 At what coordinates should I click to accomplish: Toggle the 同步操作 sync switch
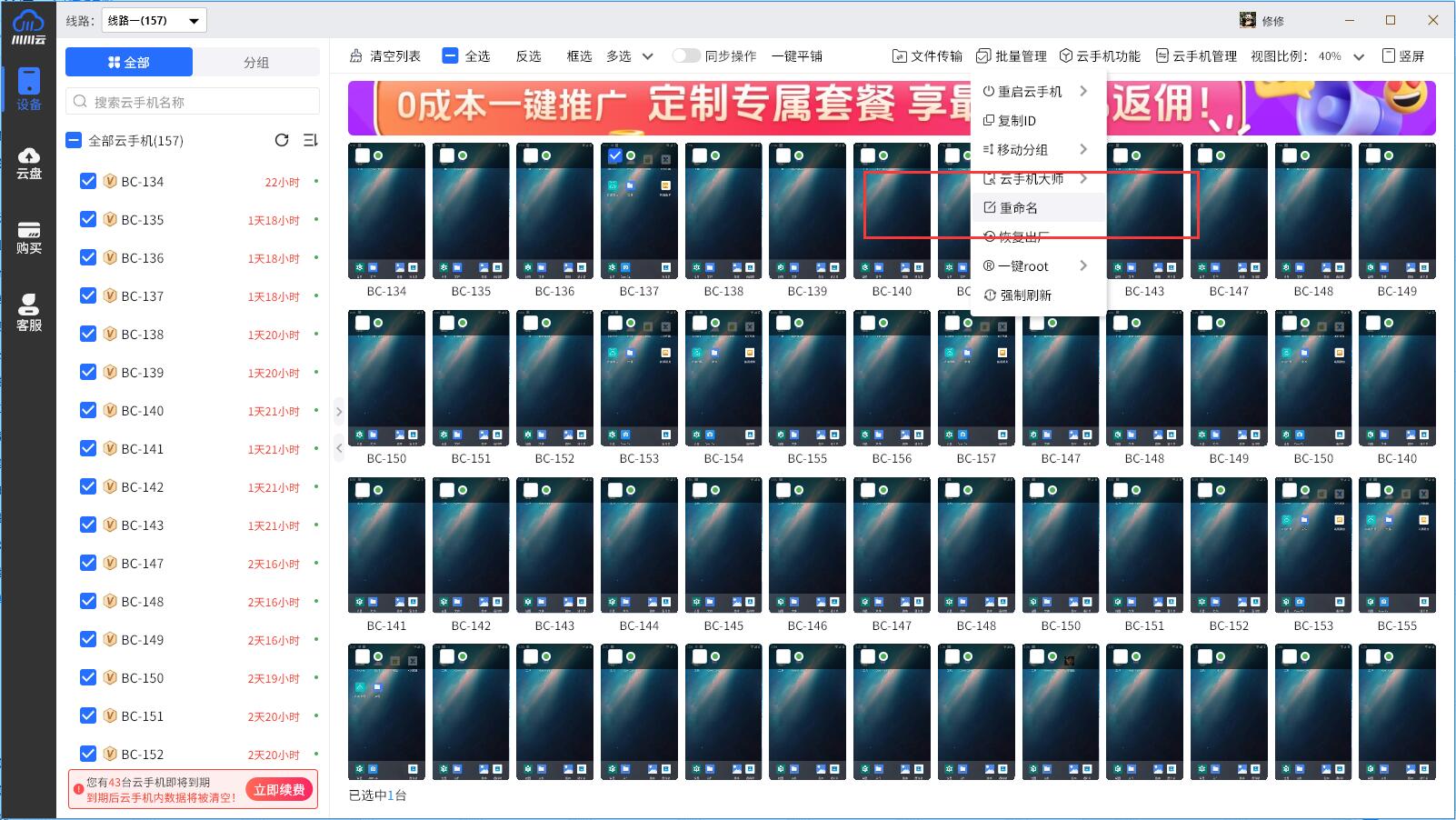pos(686,56)
